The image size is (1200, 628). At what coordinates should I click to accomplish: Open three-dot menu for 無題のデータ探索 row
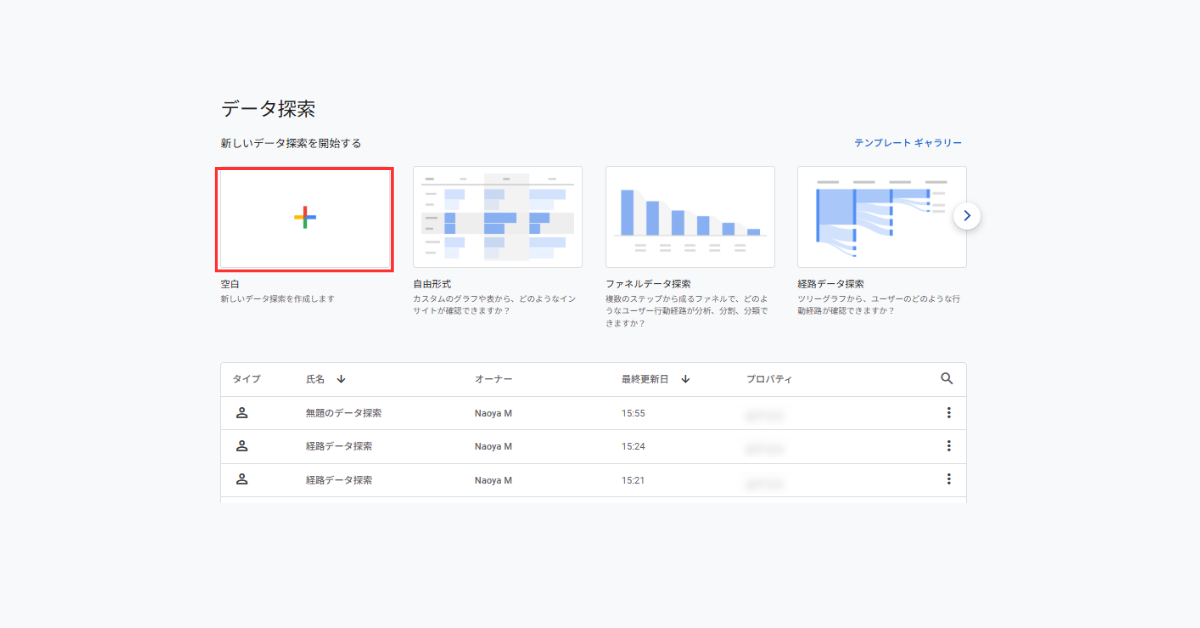tap(948, 413)
